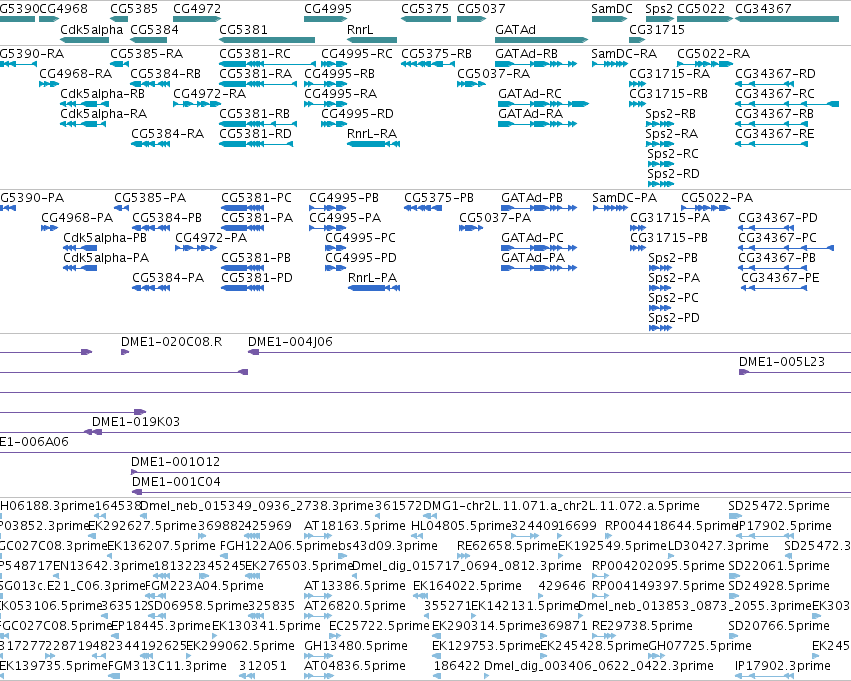
Task: Select protein SamDC-PA
Action: [x=610, y=208]
